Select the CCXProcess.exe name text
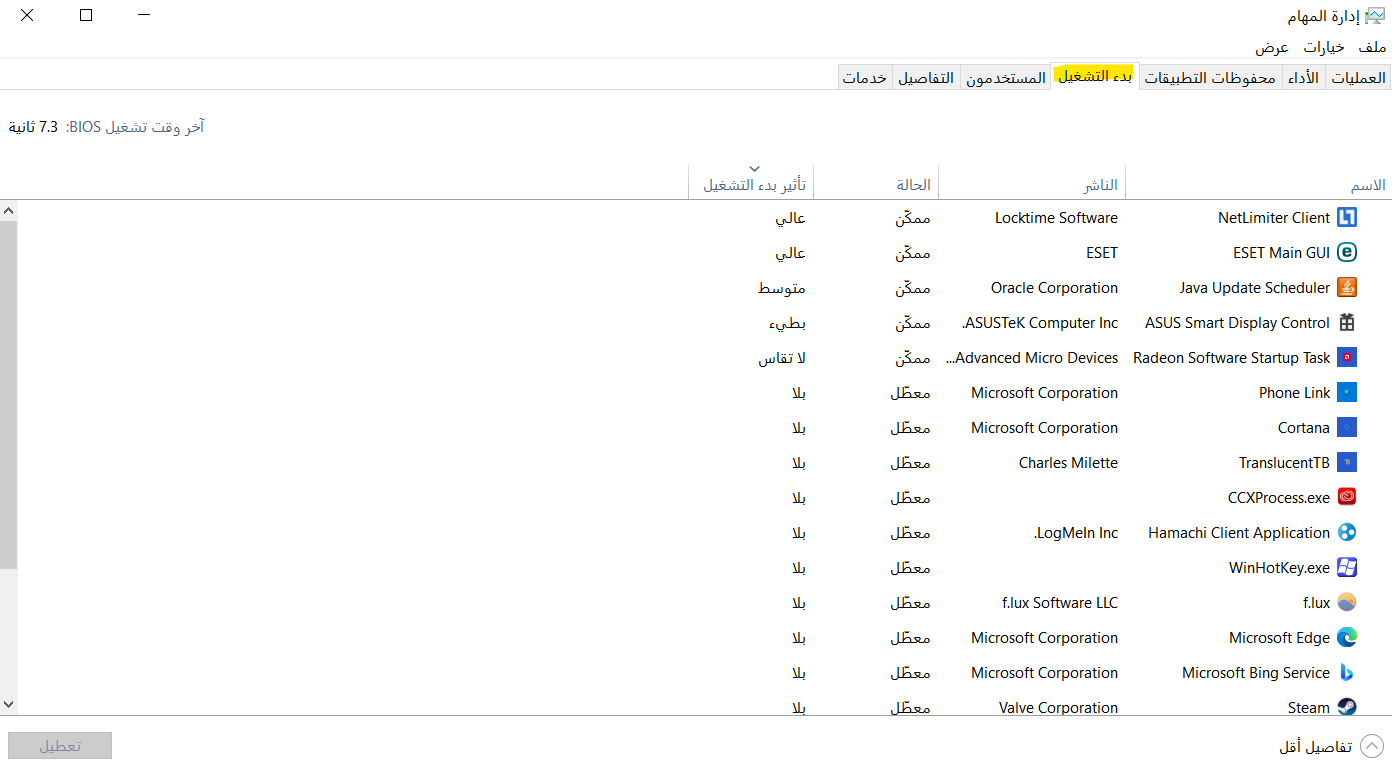The height and width of the screenshot is (773, 1392). (1279, 498)
